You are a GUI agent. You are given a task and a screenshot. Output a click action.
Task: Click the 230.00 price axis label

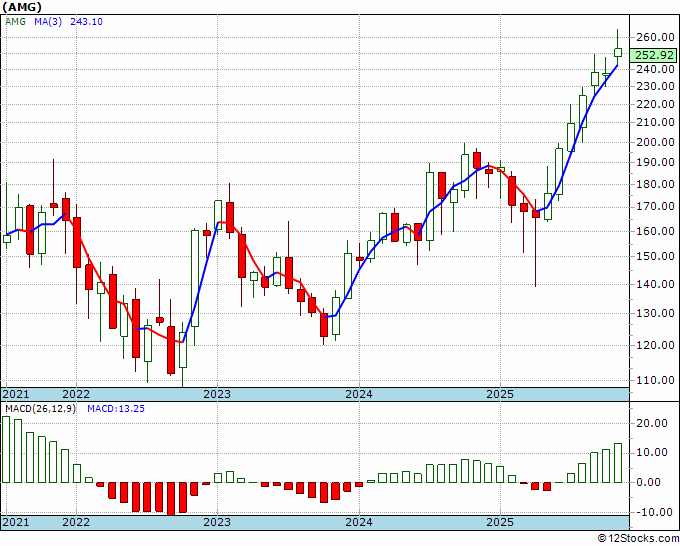(655, 86)
